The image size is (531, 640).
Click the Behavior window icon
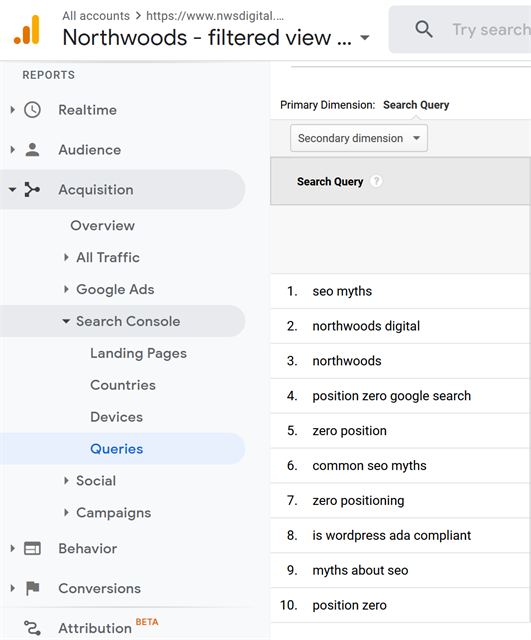pyautogui.click(x=32, y=548)
